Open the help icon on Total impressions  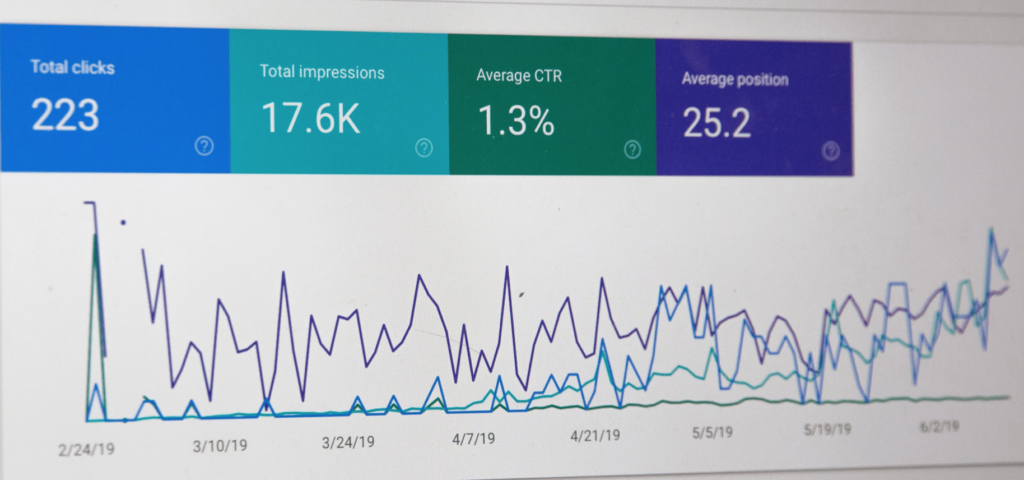click(424, 148)
